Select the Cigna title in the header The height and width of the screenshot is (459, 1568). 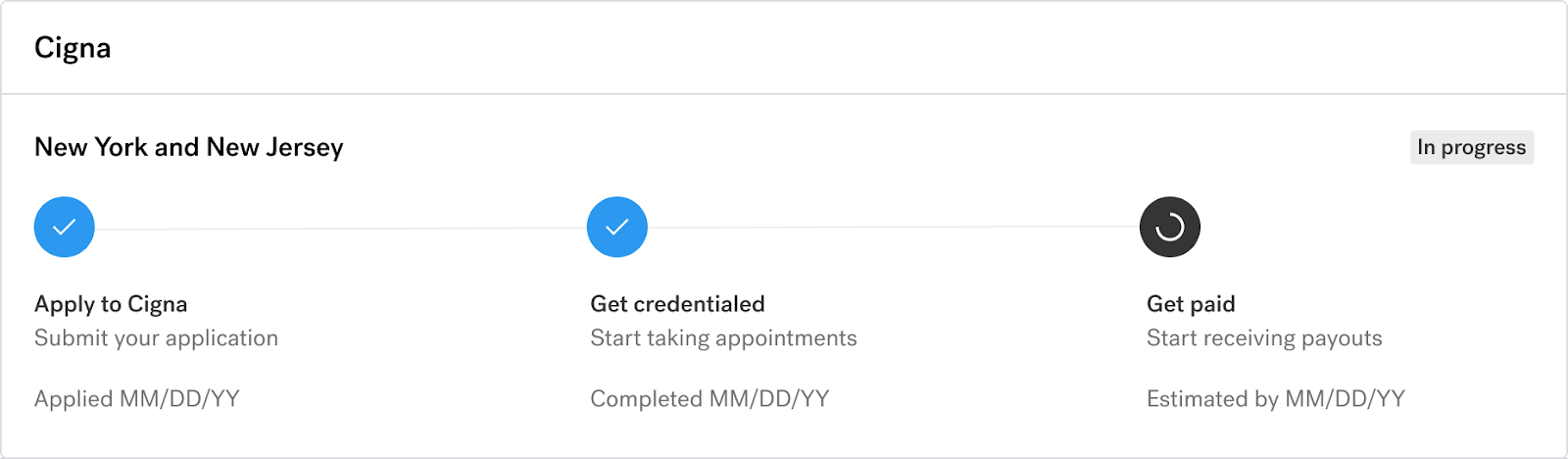[73, 48]
